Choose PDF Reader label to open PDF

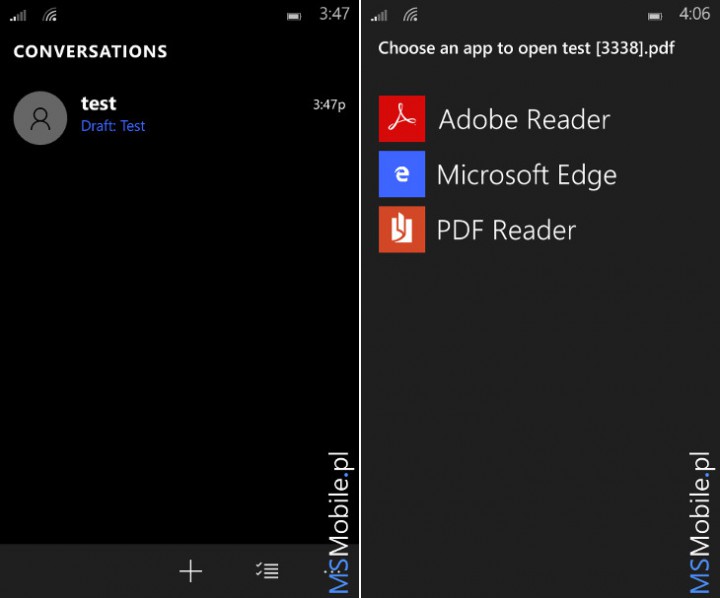(506, 230)
